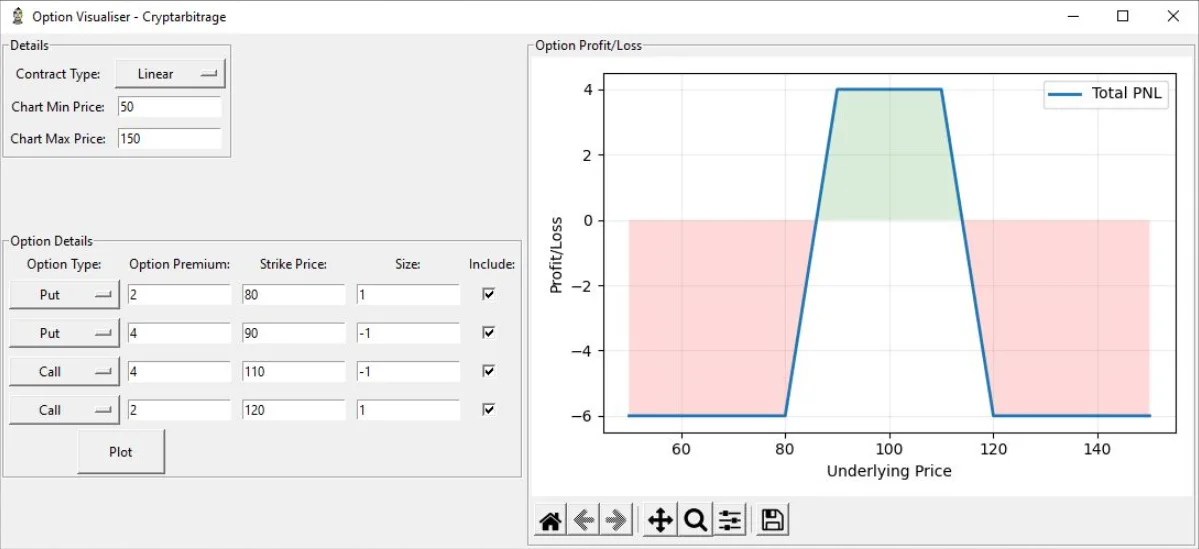Open the Contract Type Linear dropdown
Screen dimensions: 1199x549
point(171,74)
